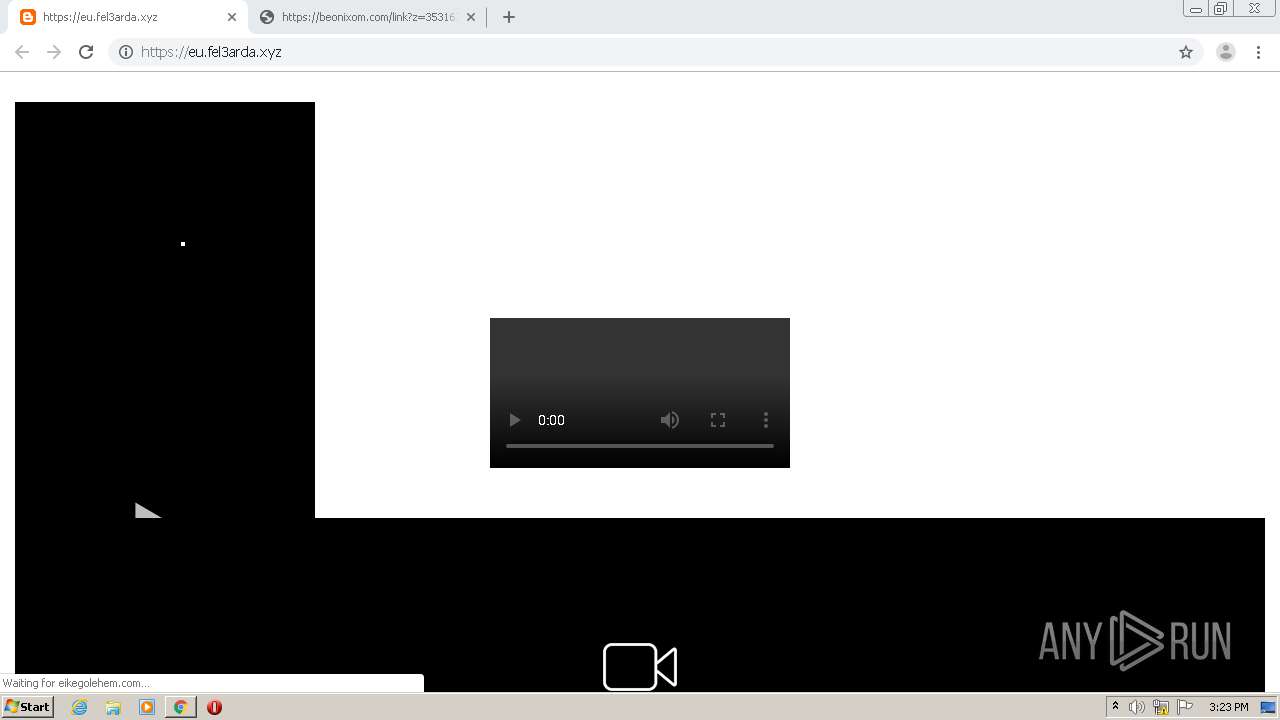This screenshot has height=720, width=1280.
Task: View site information icon
Action: (x=126, y=52)
